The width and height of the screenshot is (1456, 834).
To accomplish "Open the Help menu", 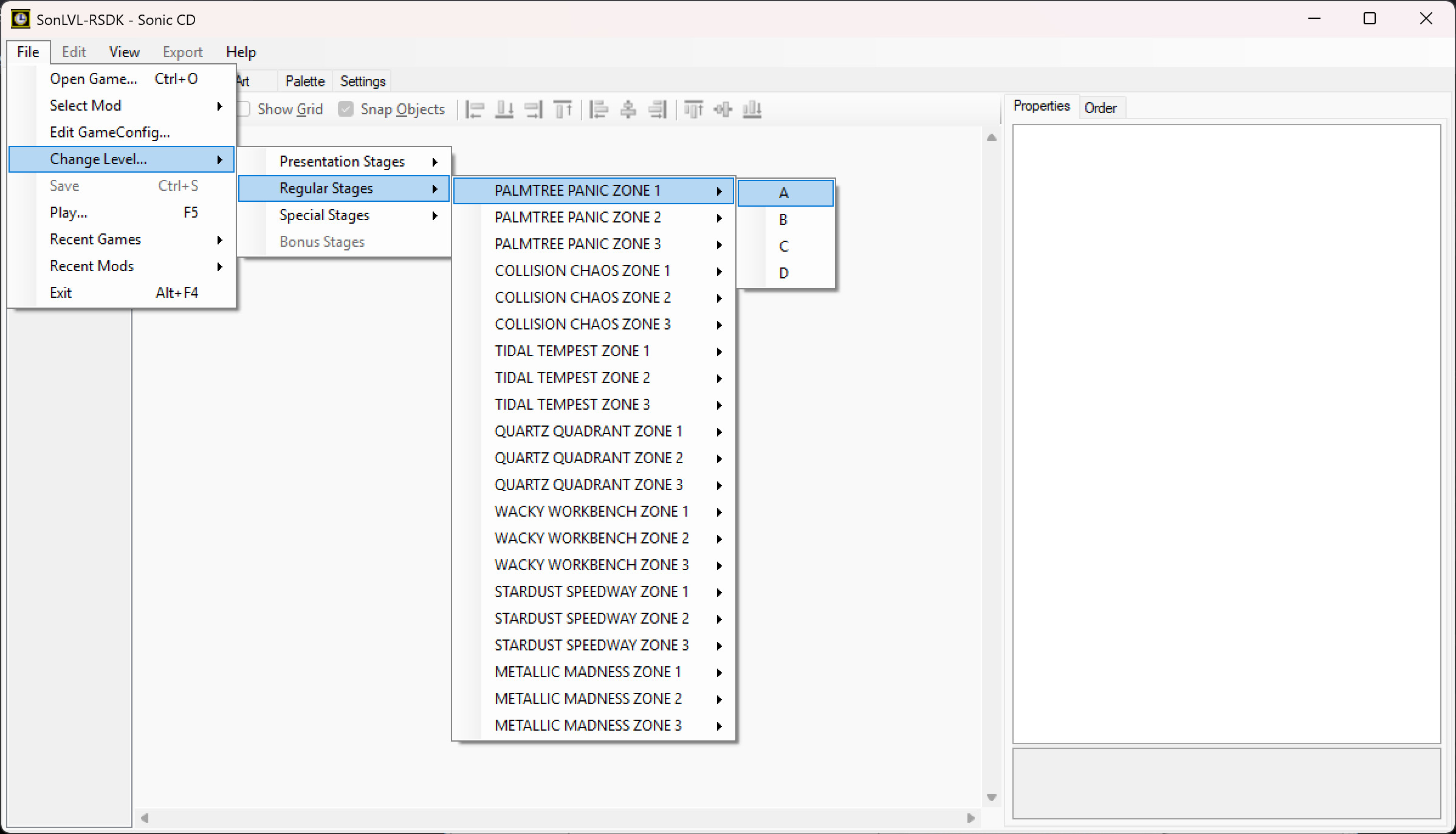I will tap(241, 52).
